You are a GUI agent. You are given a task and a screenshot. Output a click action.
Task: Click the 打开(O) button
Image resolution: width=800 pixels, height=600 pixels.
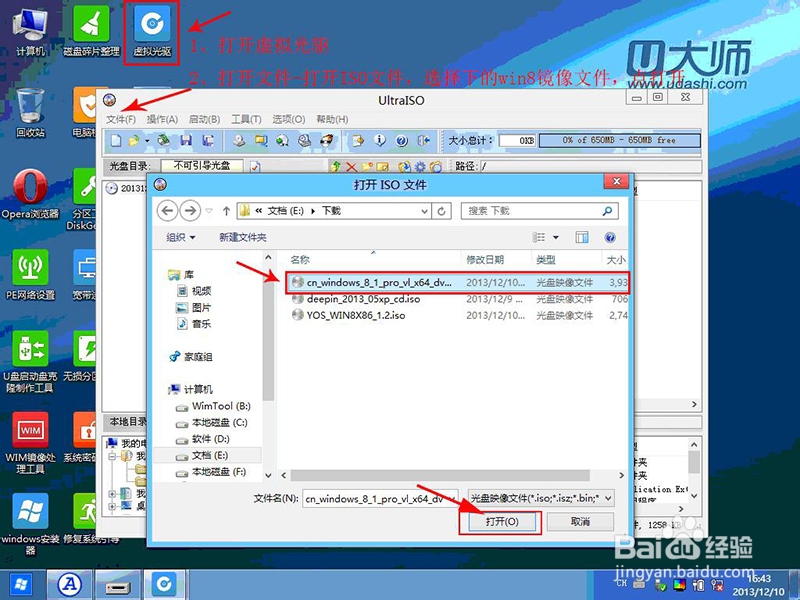click(502, 521)
